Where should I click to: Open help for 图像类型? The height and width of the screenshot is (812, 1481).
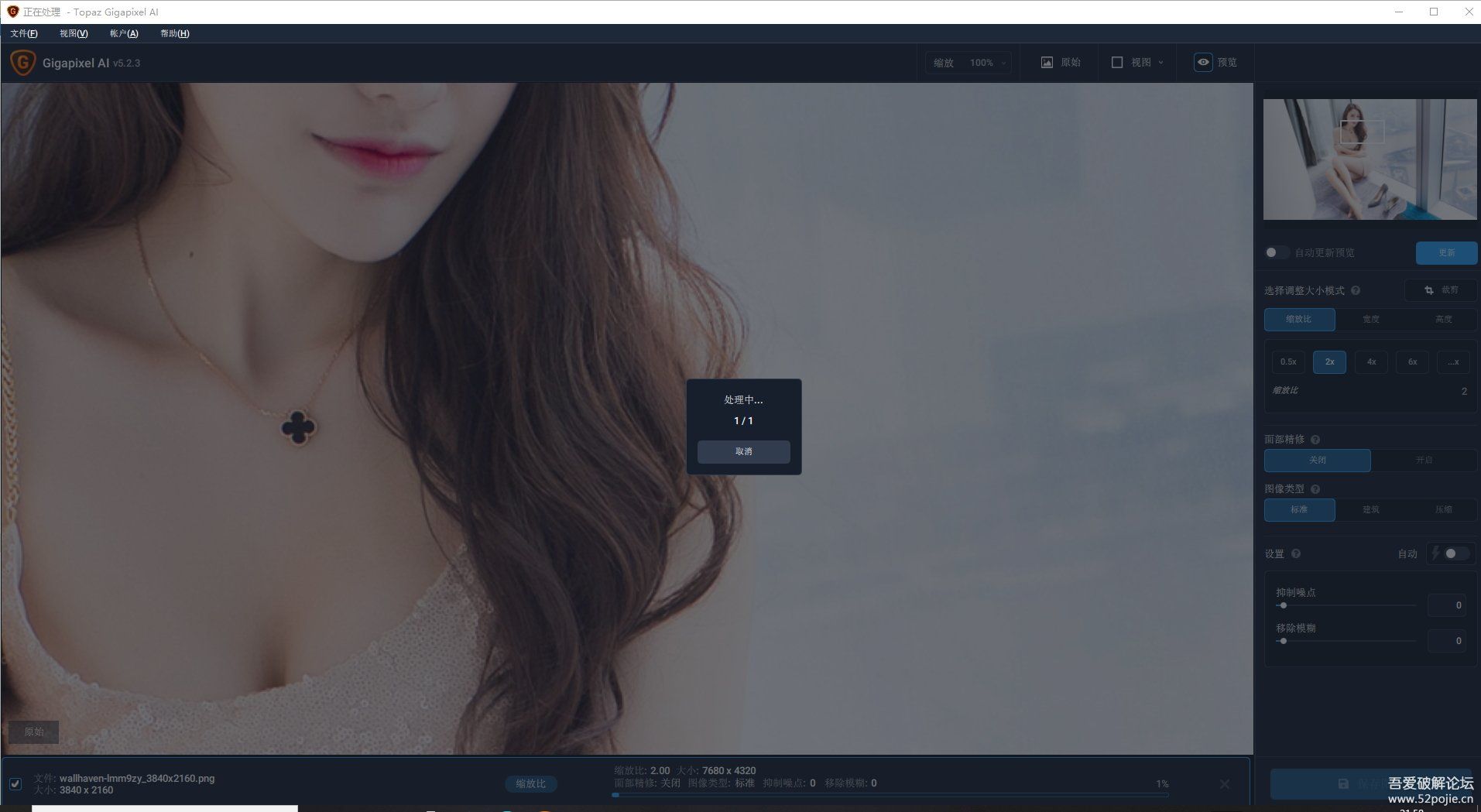(x=1314, y=488)
